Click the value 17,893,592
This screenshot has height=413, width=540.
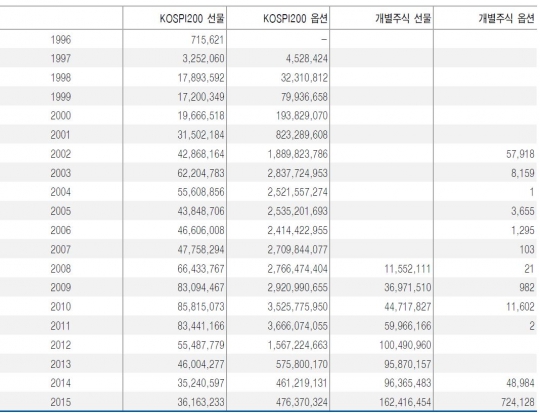(x=201, y=78)
